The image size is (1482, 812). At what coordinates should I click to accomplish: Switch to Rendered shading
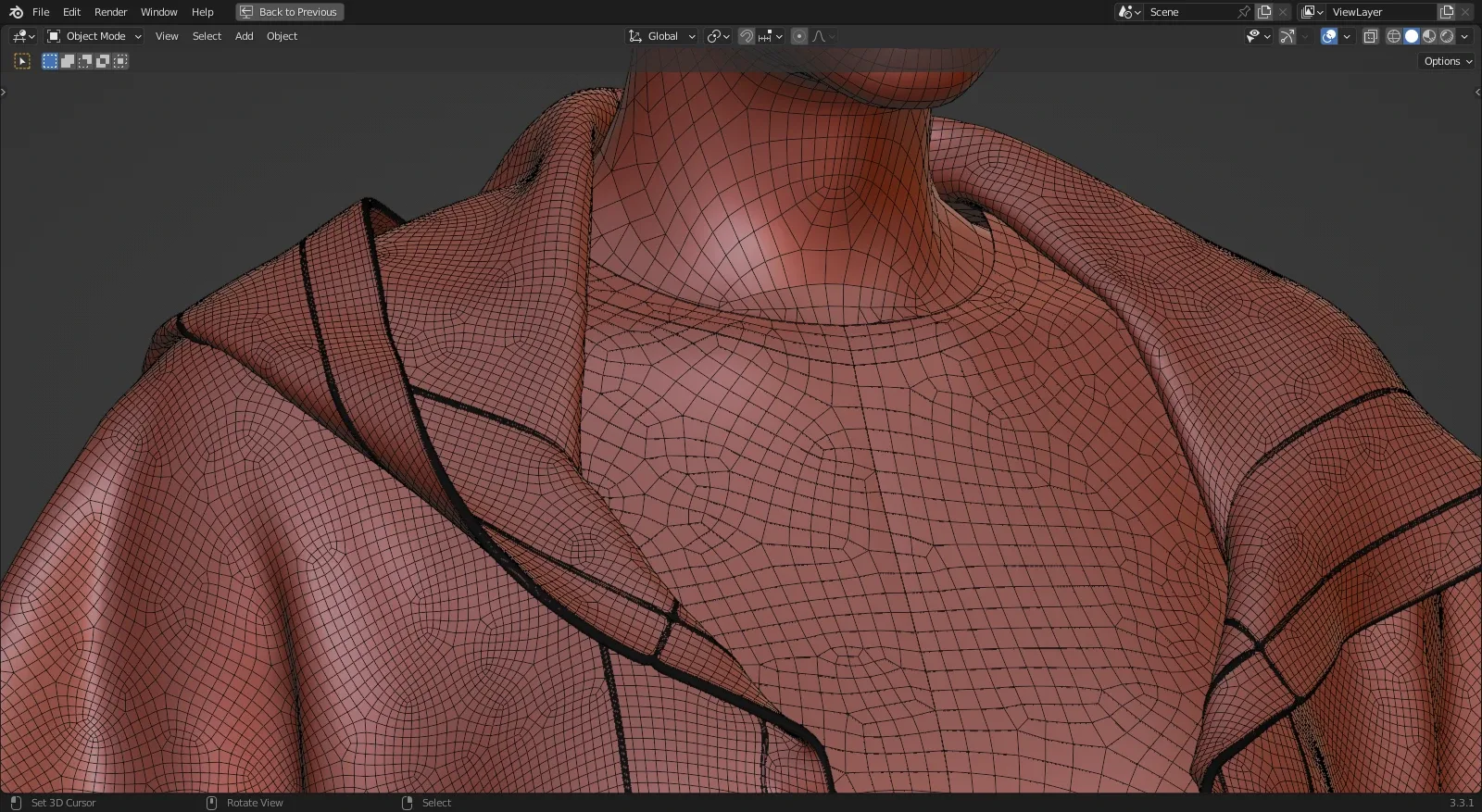[x=1447, y=36]
